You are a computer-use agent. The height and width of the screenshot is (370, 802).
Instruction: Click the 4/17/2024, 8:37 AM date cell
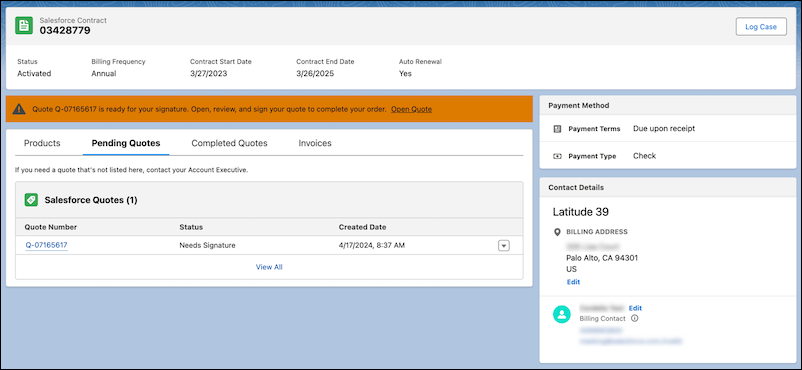click(x=371, y=245)
